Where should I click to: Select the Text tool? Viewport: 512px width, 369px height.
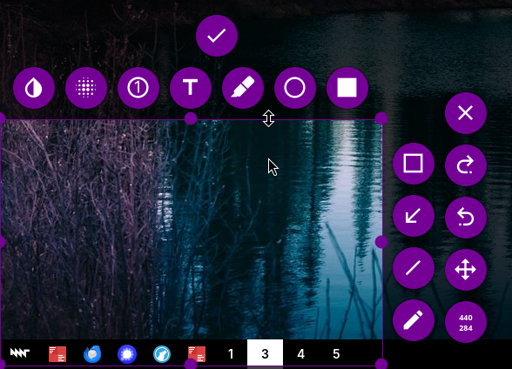191,88
